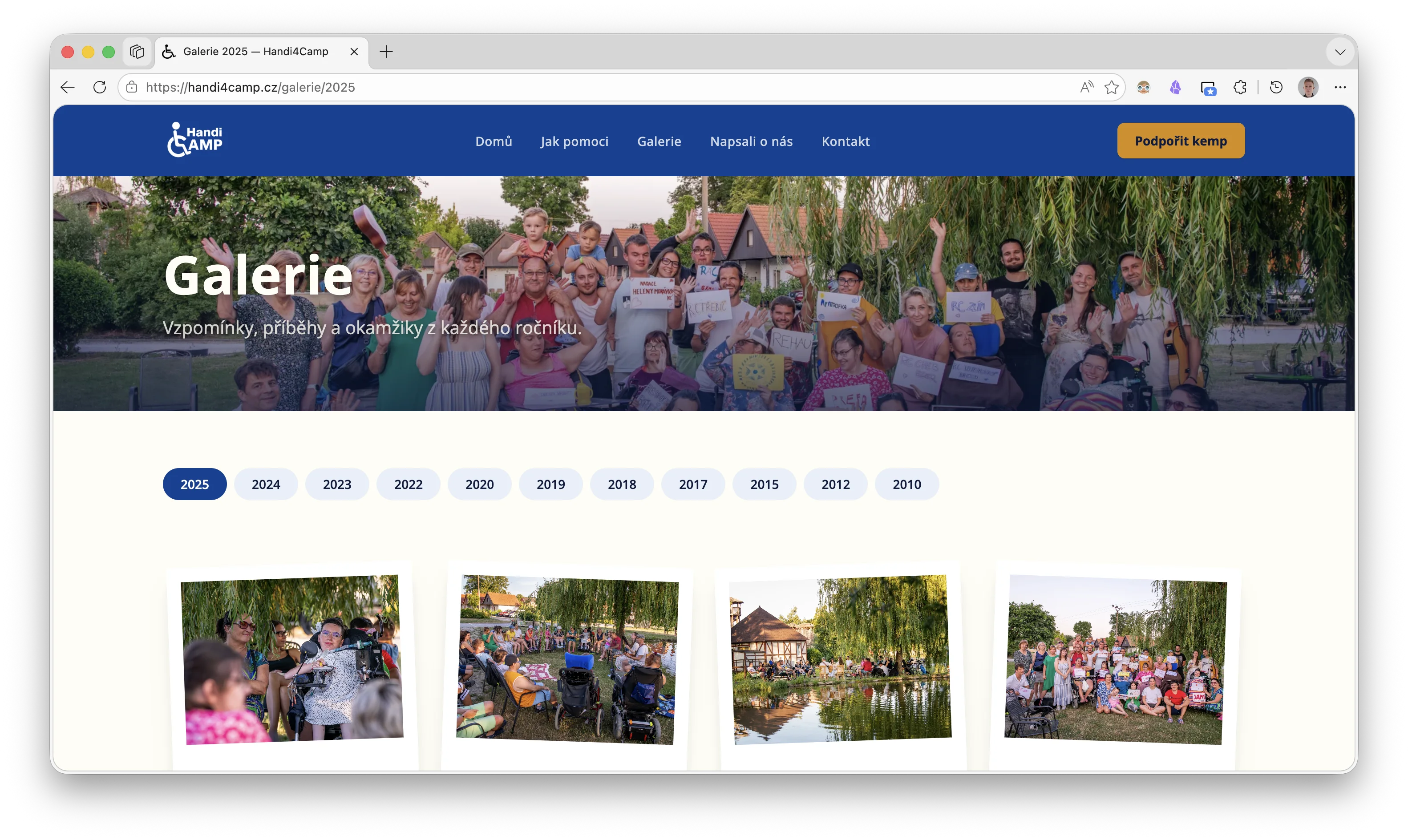Switch to the 2023 gallery year
The width and height of the screenshot is (1408, 840).
[337, 484]
